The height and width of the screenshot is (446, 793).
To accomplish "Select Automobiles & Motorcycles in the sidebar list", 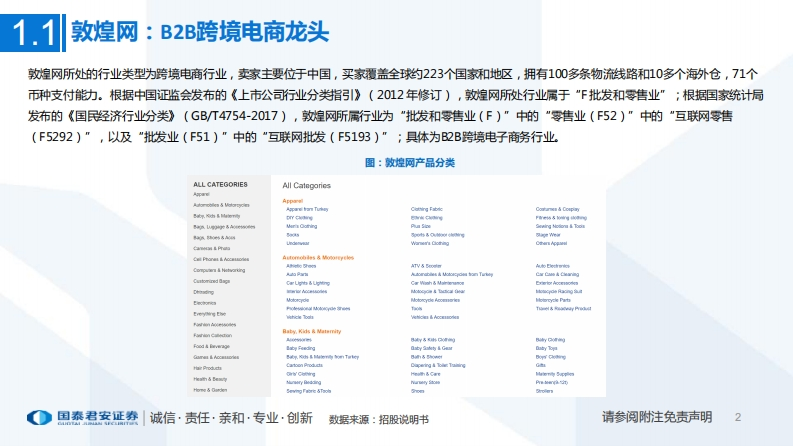I will pos(222,205).
